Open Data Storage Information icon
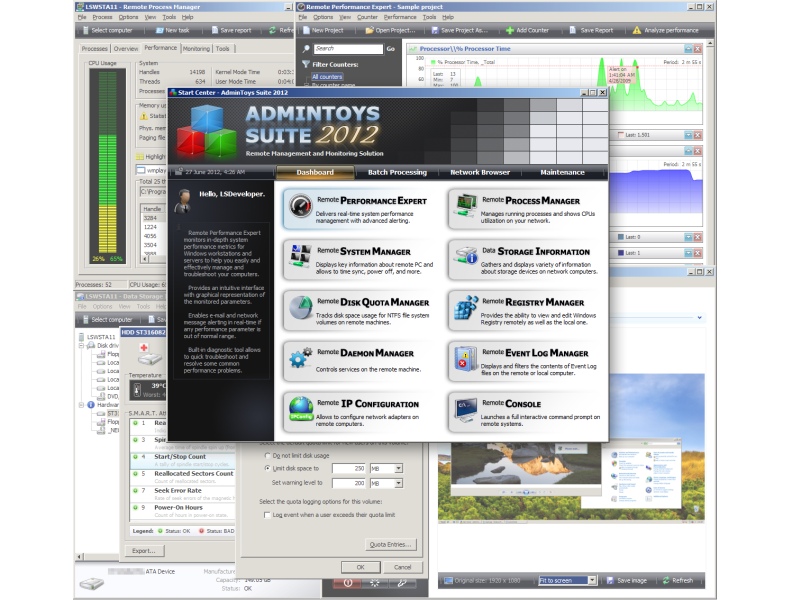 coord(466,257)
